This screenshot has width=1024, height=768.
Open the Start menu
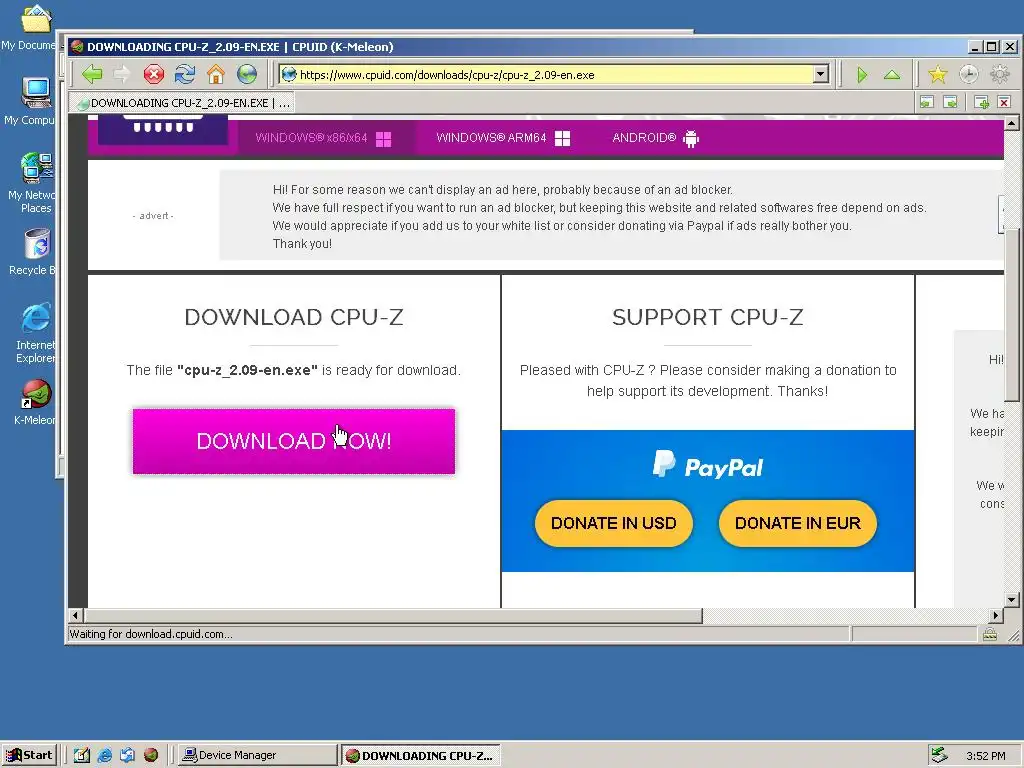point(30,755)
